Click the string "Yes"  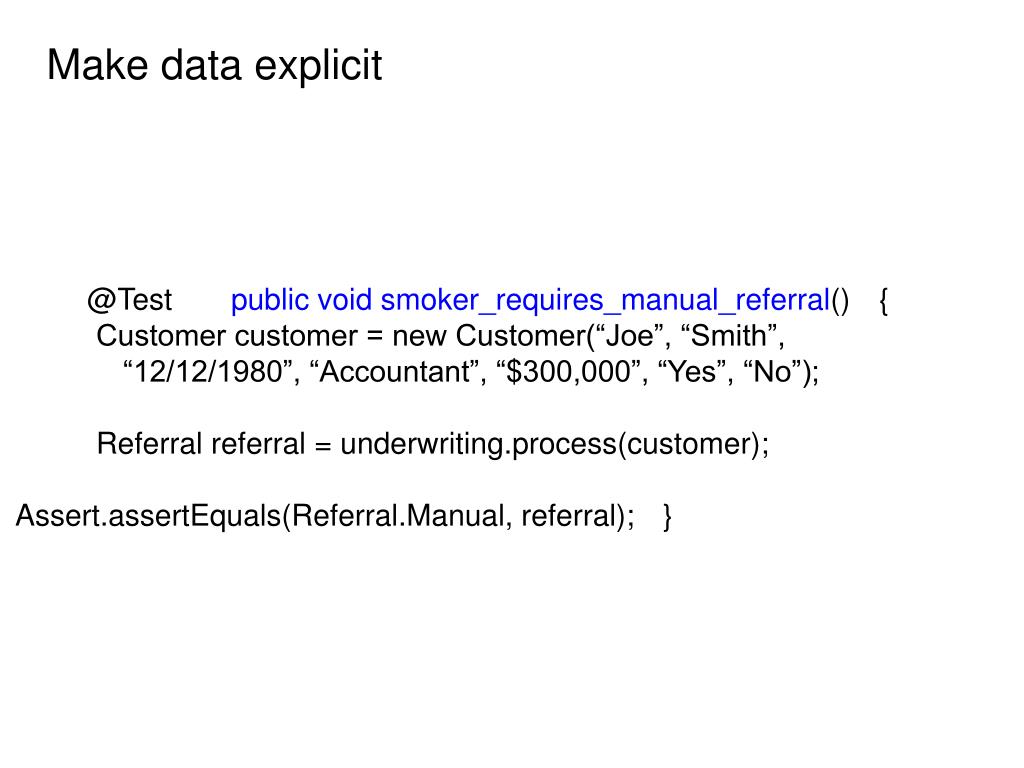tap(692, 372)
